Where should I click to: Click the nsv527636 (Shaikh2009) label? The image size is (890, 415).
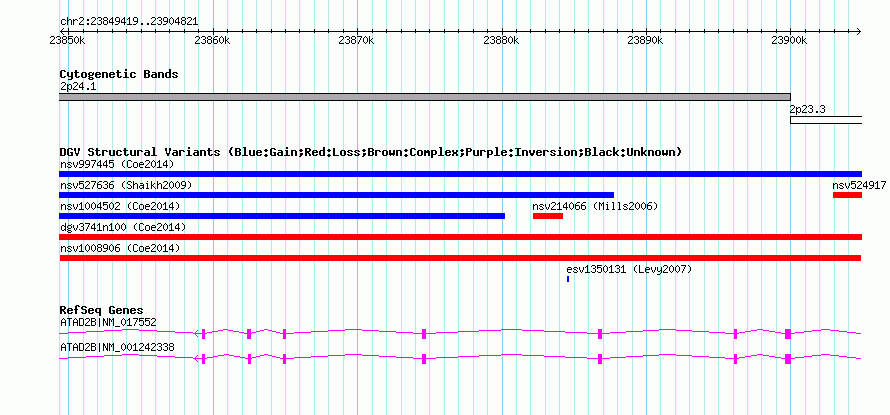[x=125, y=185]
